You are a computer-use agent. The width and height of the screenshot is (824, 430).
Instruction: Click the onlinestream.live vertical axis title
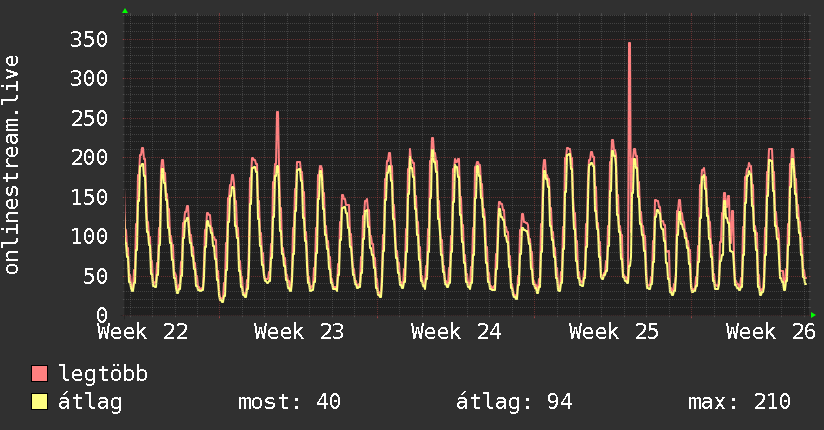12,165
